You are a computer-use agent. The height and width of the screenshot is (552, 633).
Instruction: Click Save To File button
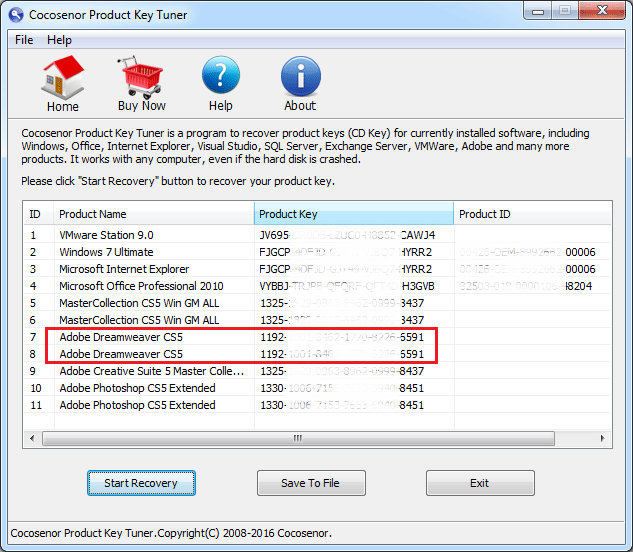click(x=311, y=483)
